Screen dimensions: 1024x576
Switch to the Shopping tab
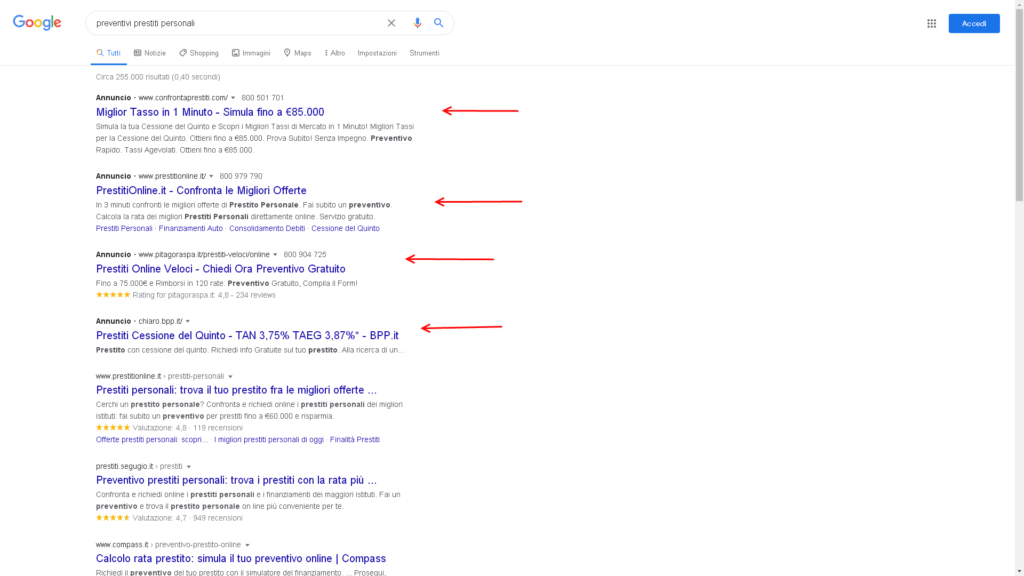pyautogui.click(x=199, y=53)
